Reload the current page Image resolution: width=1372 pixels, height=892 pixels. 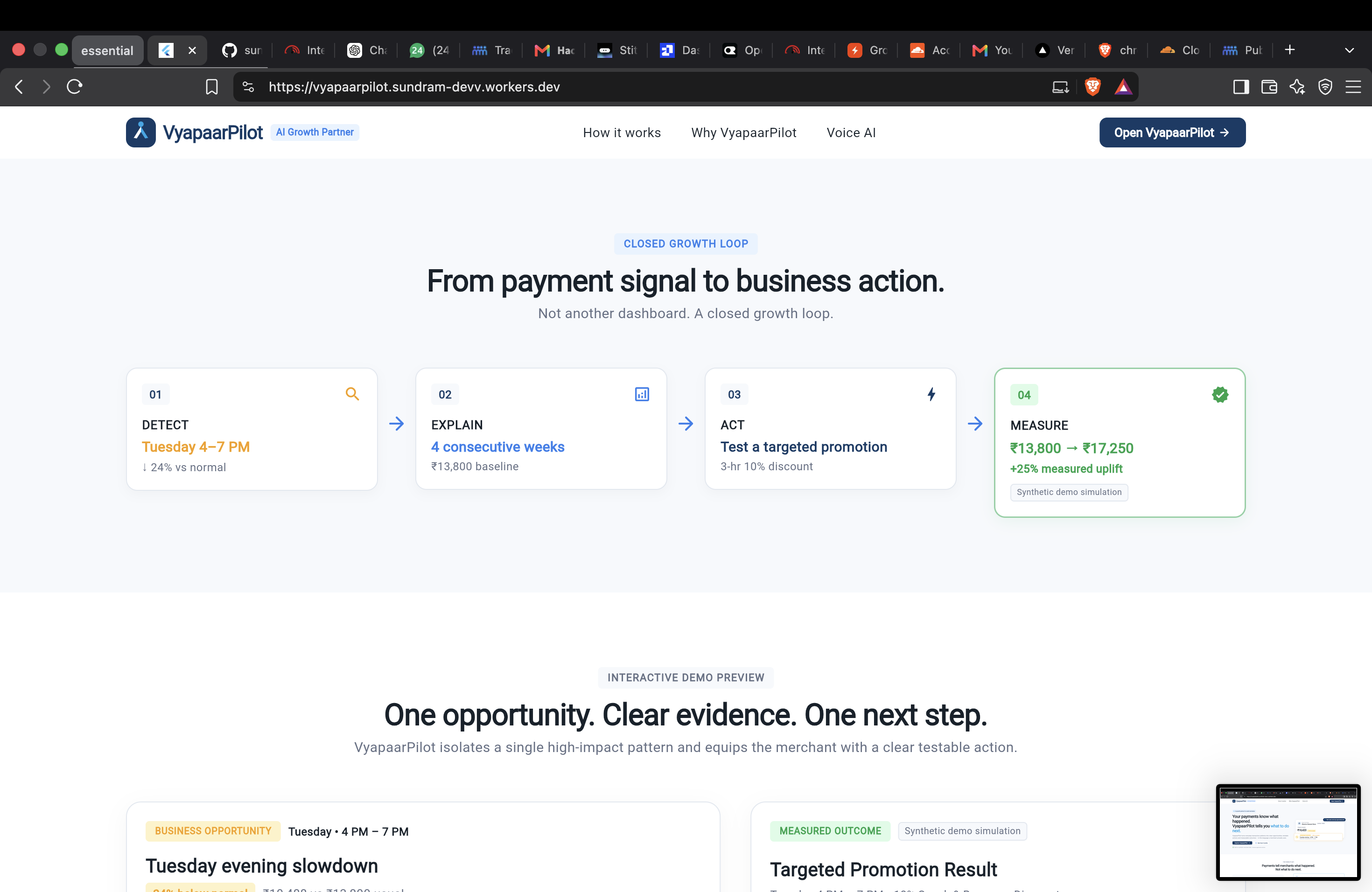75,87
